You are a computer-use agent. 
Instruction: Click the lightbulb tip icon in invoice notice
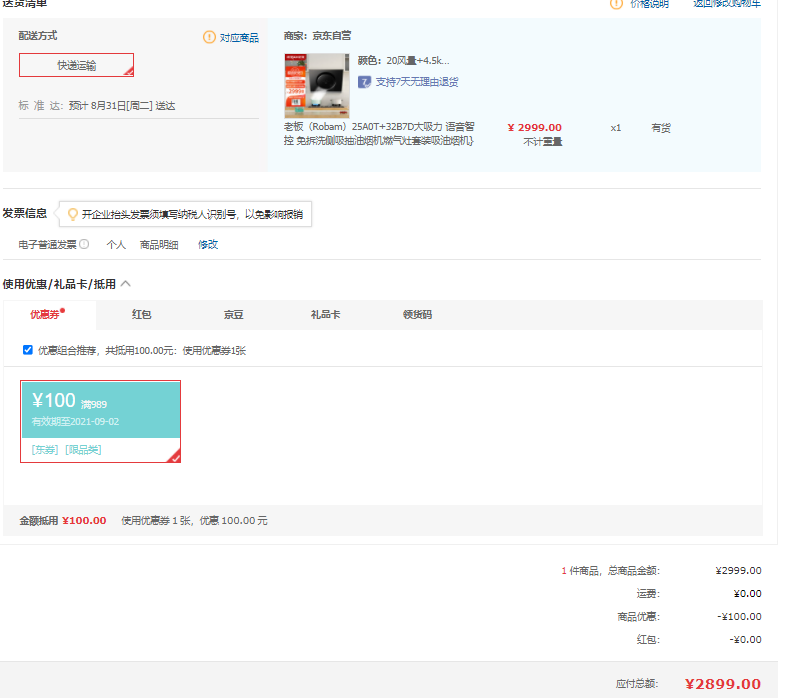pos(73,214)
